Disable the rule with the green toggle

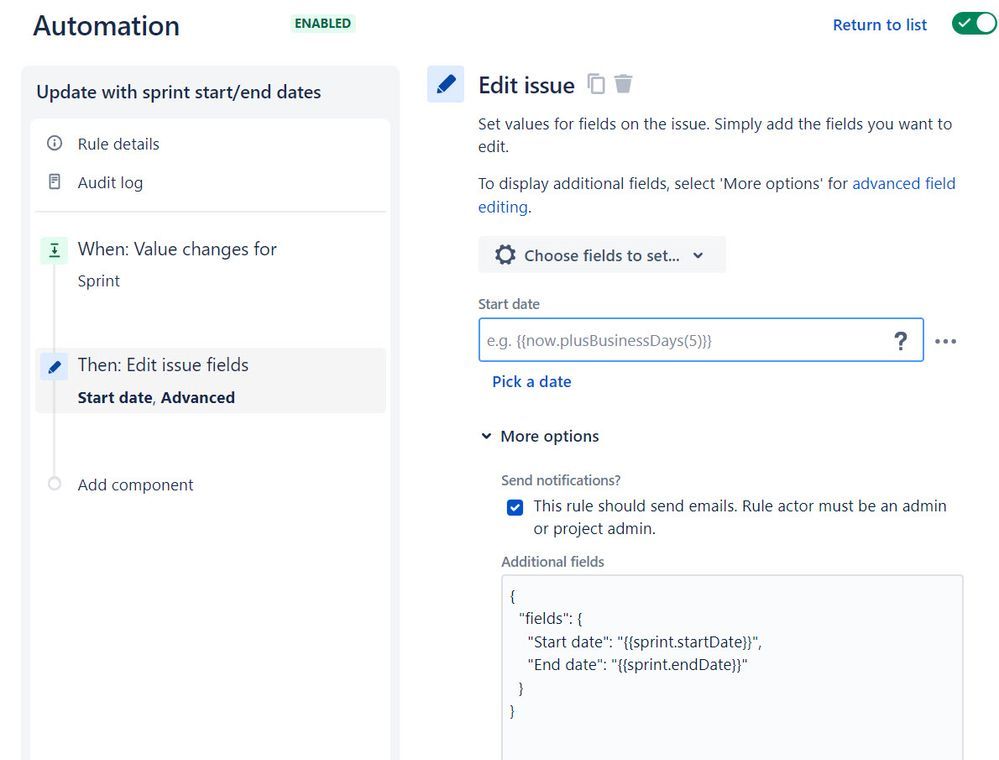click(973, 24)
